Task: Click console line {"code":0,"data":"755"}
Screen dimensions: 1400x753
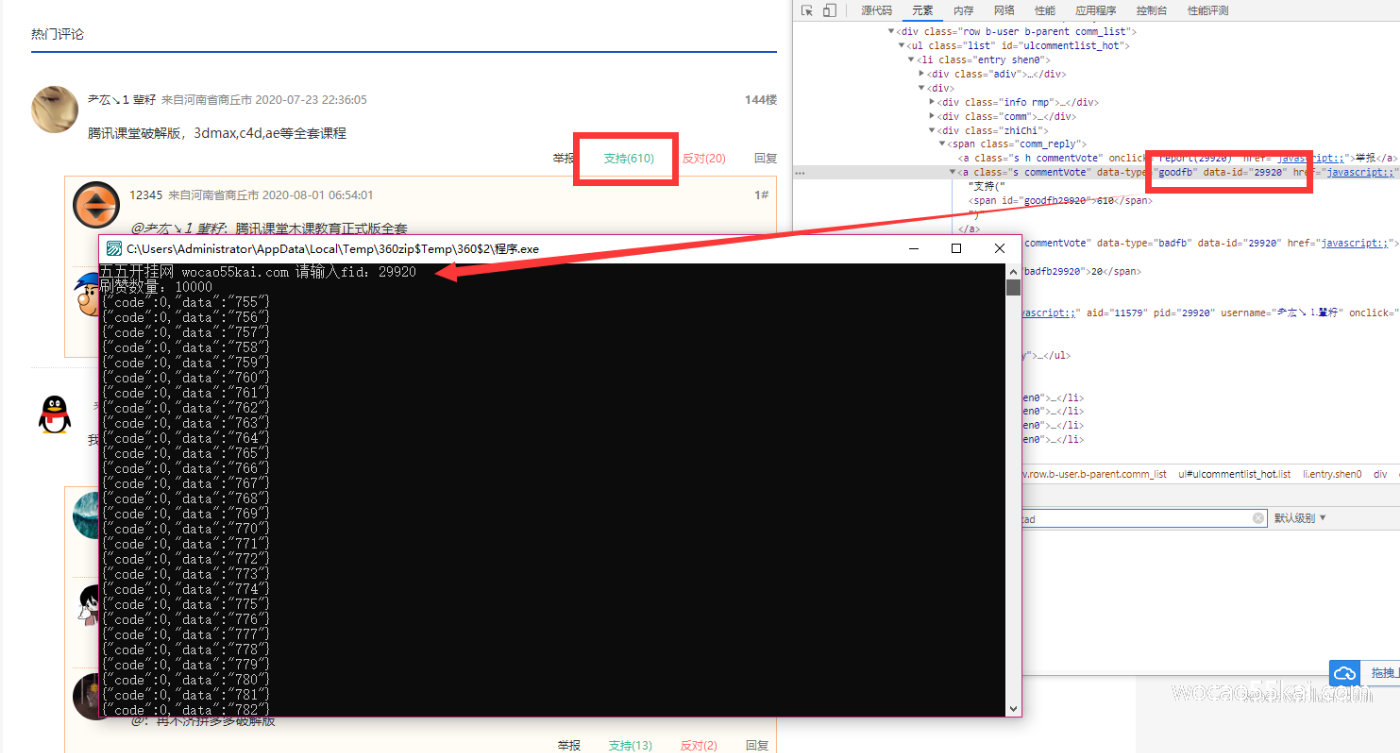Action: (184, 302)
